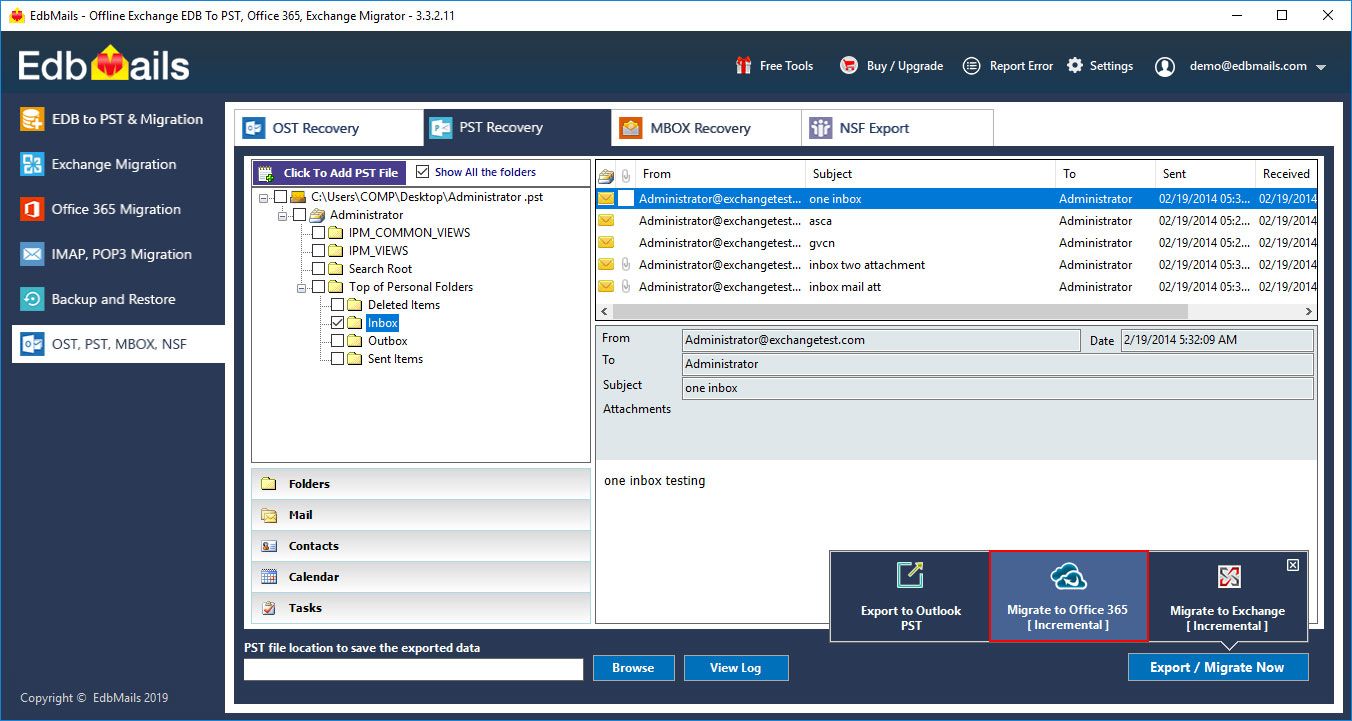1352x721 pixels.
Task: Click the Export to Outlook PST icon
Action: pyautogui.click(x=910, y=575)
